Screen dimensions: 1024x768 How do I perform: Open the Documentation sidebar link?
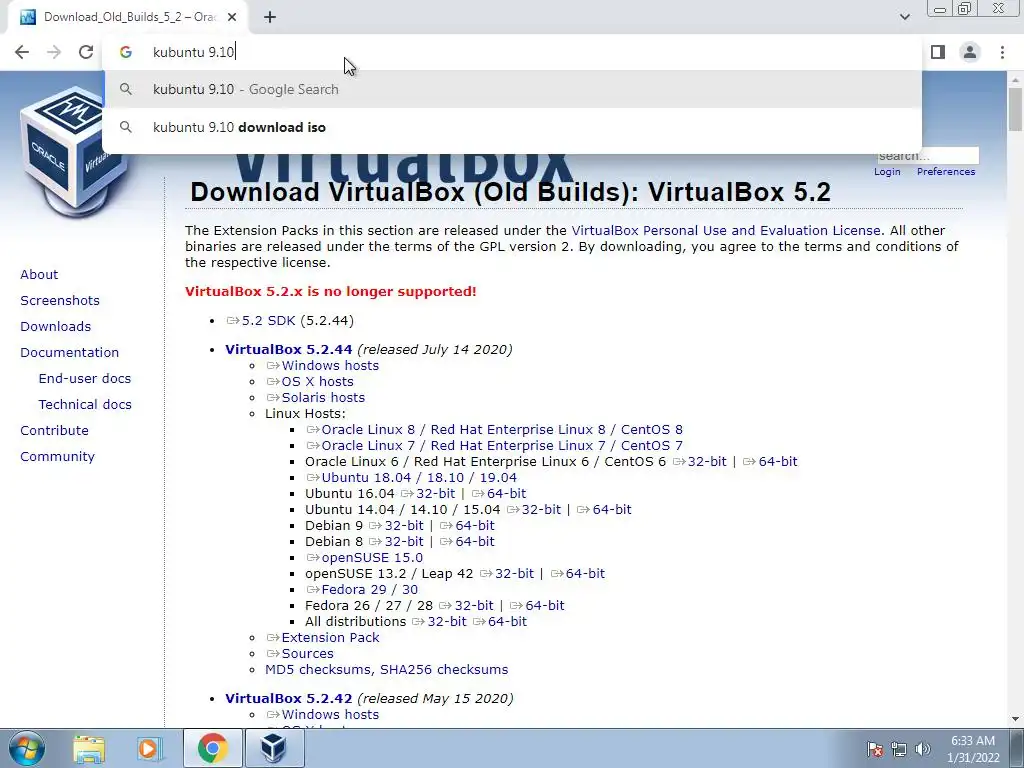click(x=69, y=353)
